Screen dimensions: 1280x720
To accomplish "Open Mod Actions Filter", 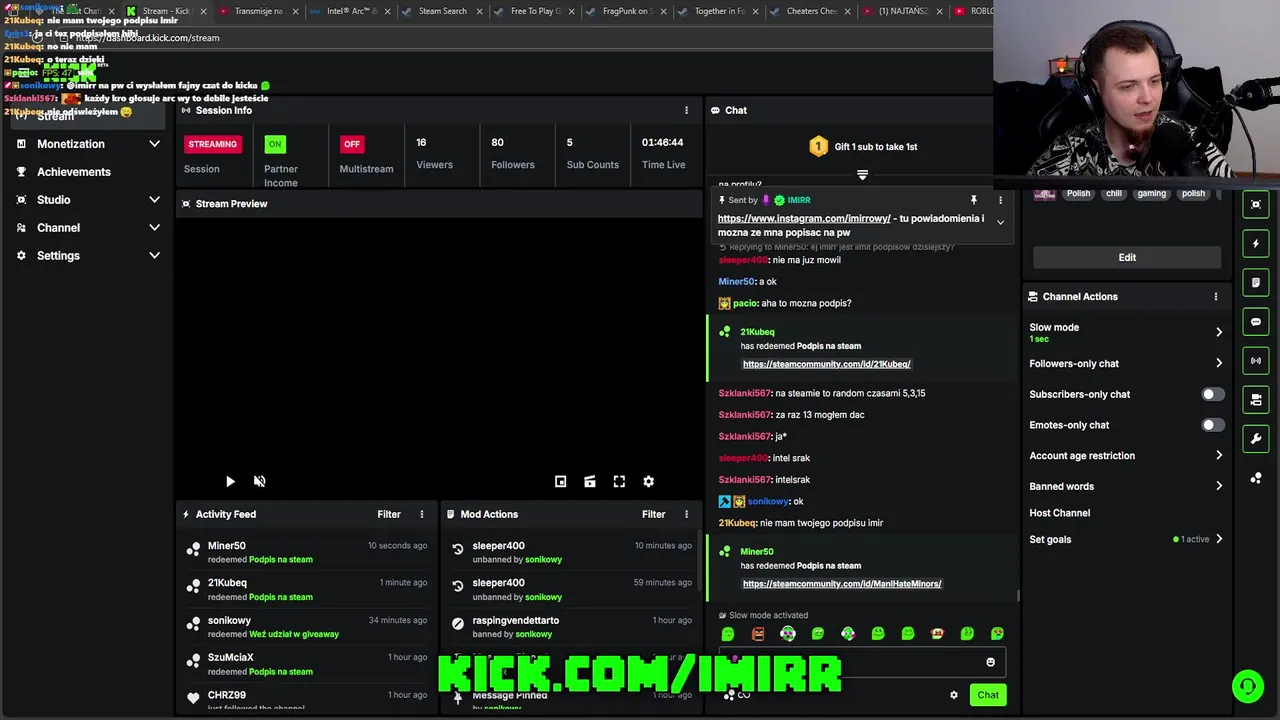I will pyautogui.click(x=653, y=514).
